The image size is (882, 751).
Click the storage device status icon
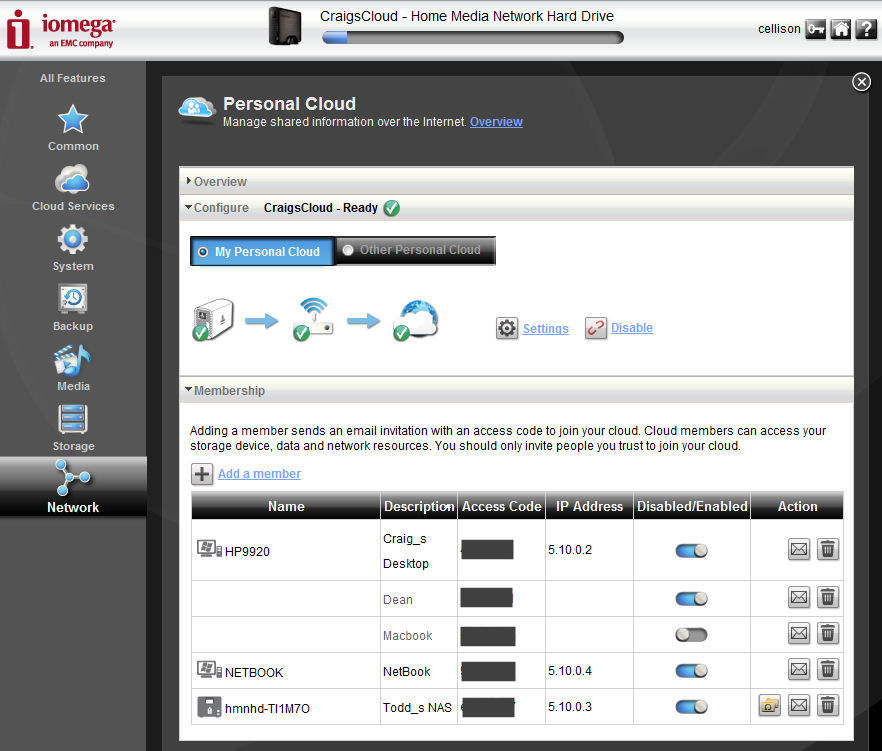pyautogui.click(x=213, y=320)
